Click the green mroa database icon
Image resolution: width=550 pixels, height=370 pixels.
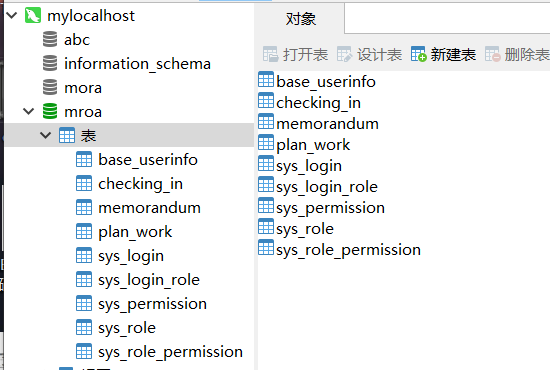point(50,111)
